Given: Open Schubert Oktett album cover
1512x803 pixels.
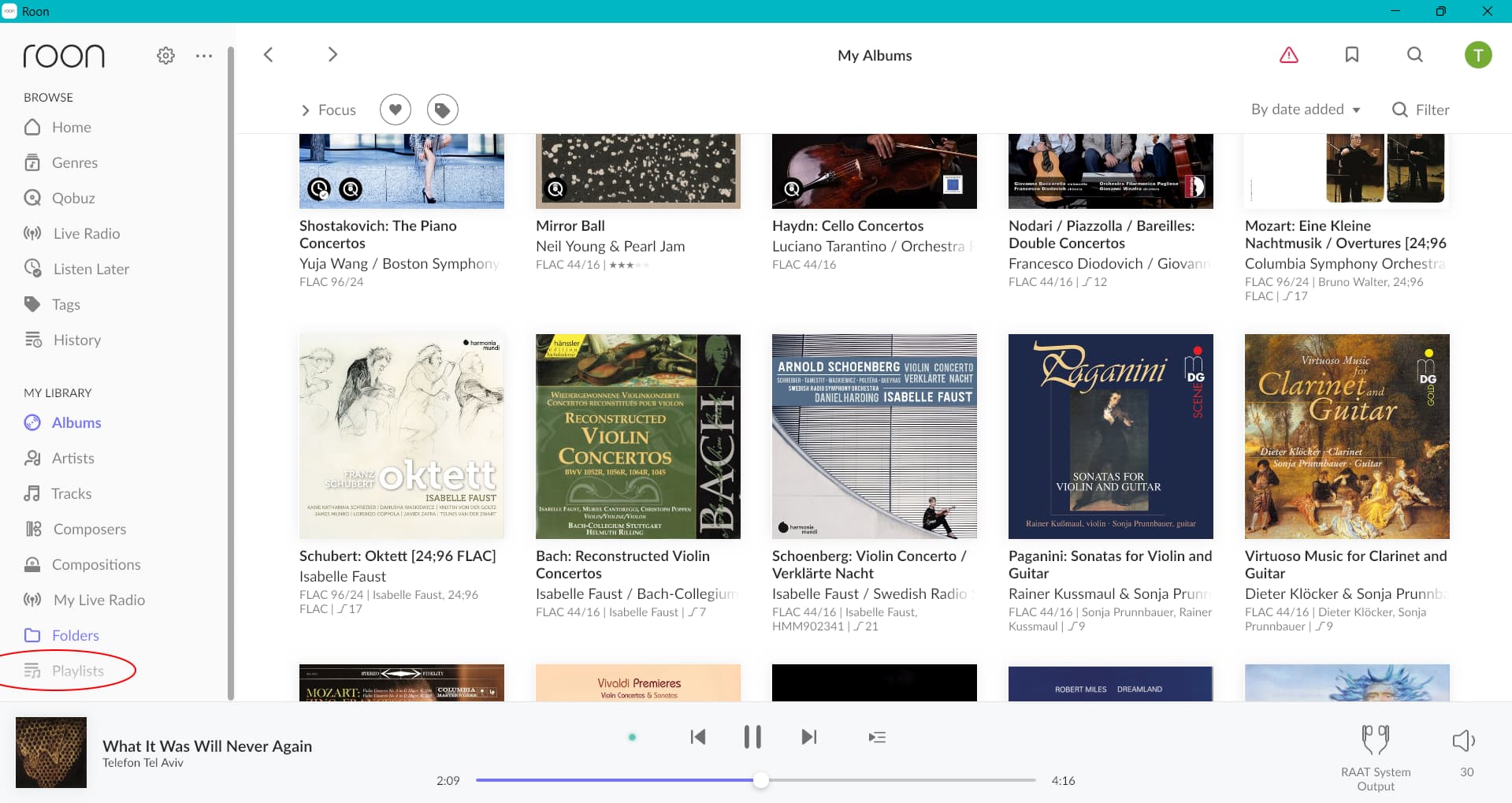Looking at the screenshot, I should (402, 437).
